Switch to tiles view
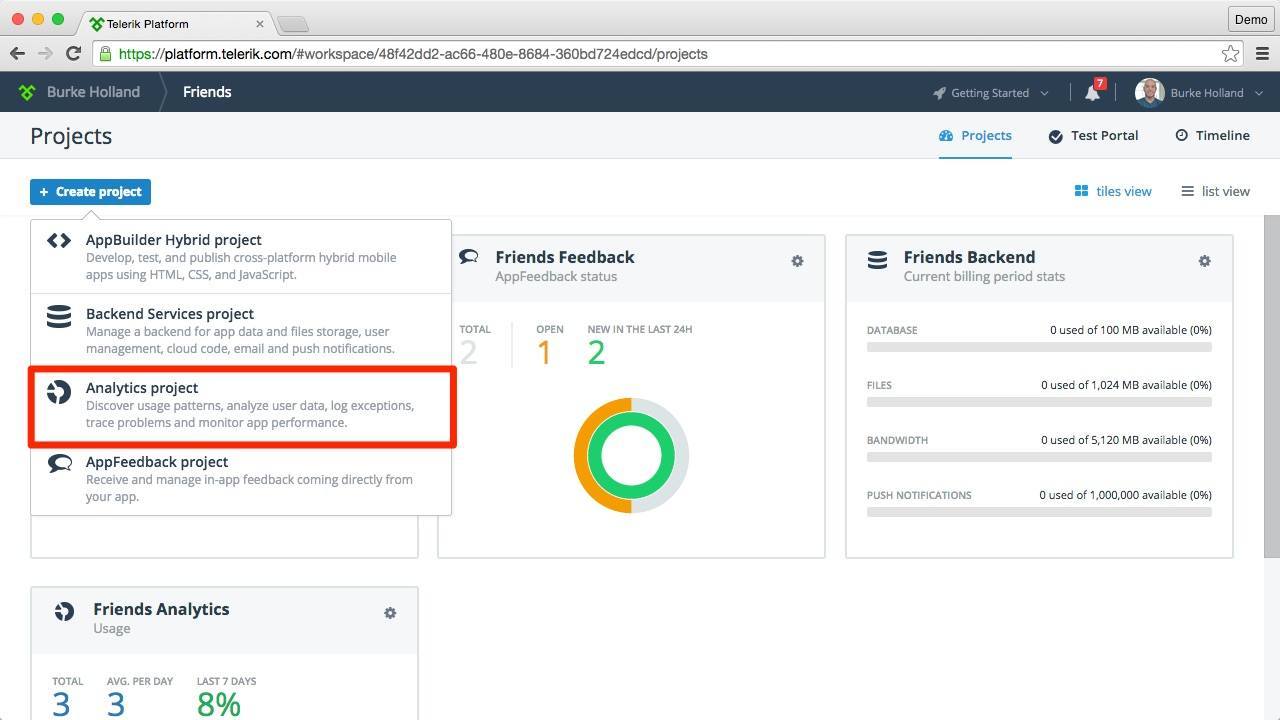This screenshot has height=720, width=1280. pyautogui.click(x=1113, y=191)
